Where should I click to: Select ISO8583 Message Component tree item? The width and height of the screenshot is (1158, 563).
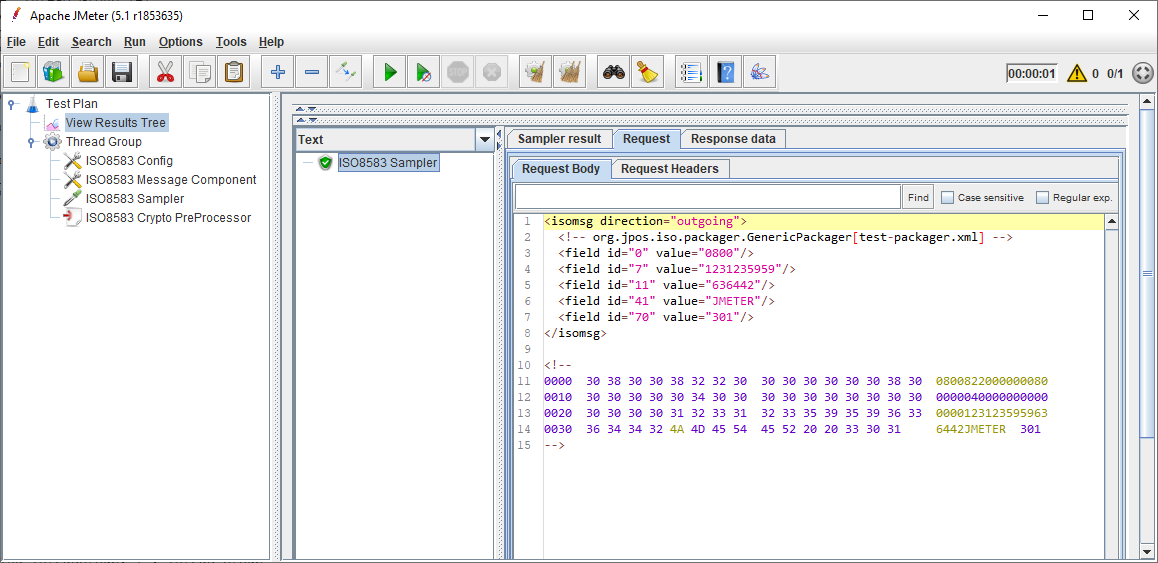click(171, 180)
